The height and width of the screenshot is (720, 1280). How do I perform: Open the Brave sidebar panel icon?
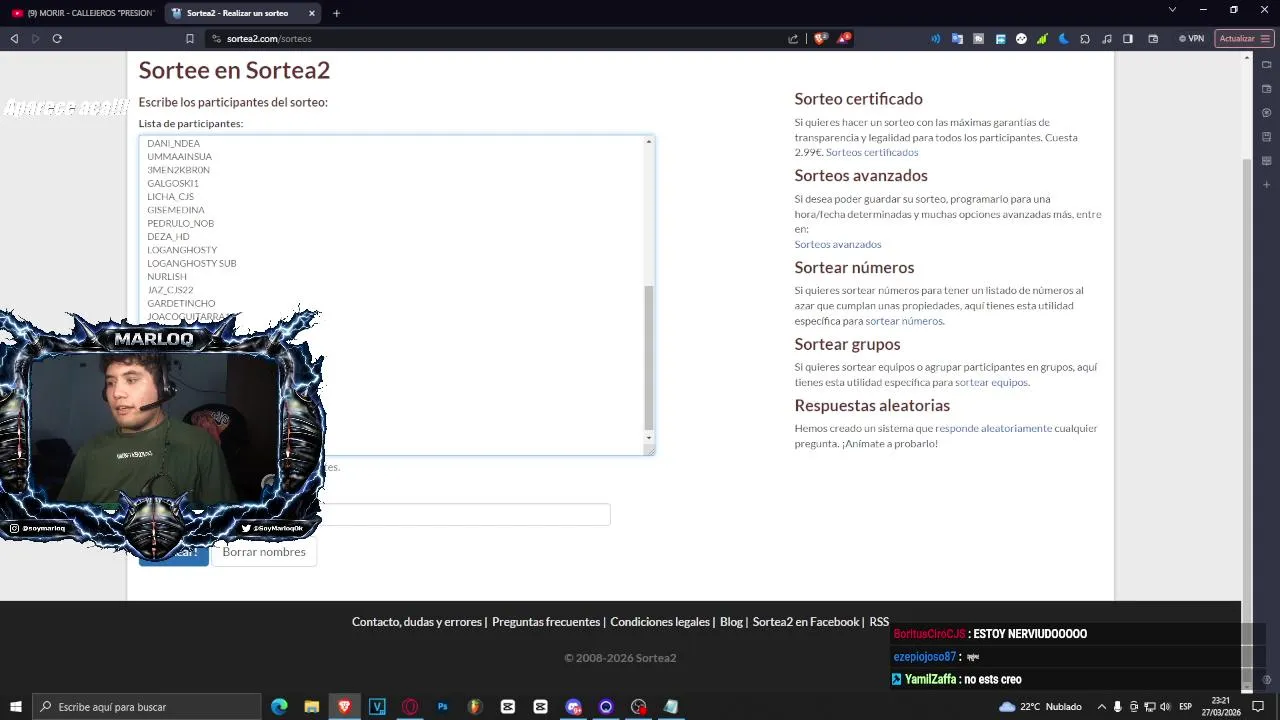click(x=1128, y=39)
